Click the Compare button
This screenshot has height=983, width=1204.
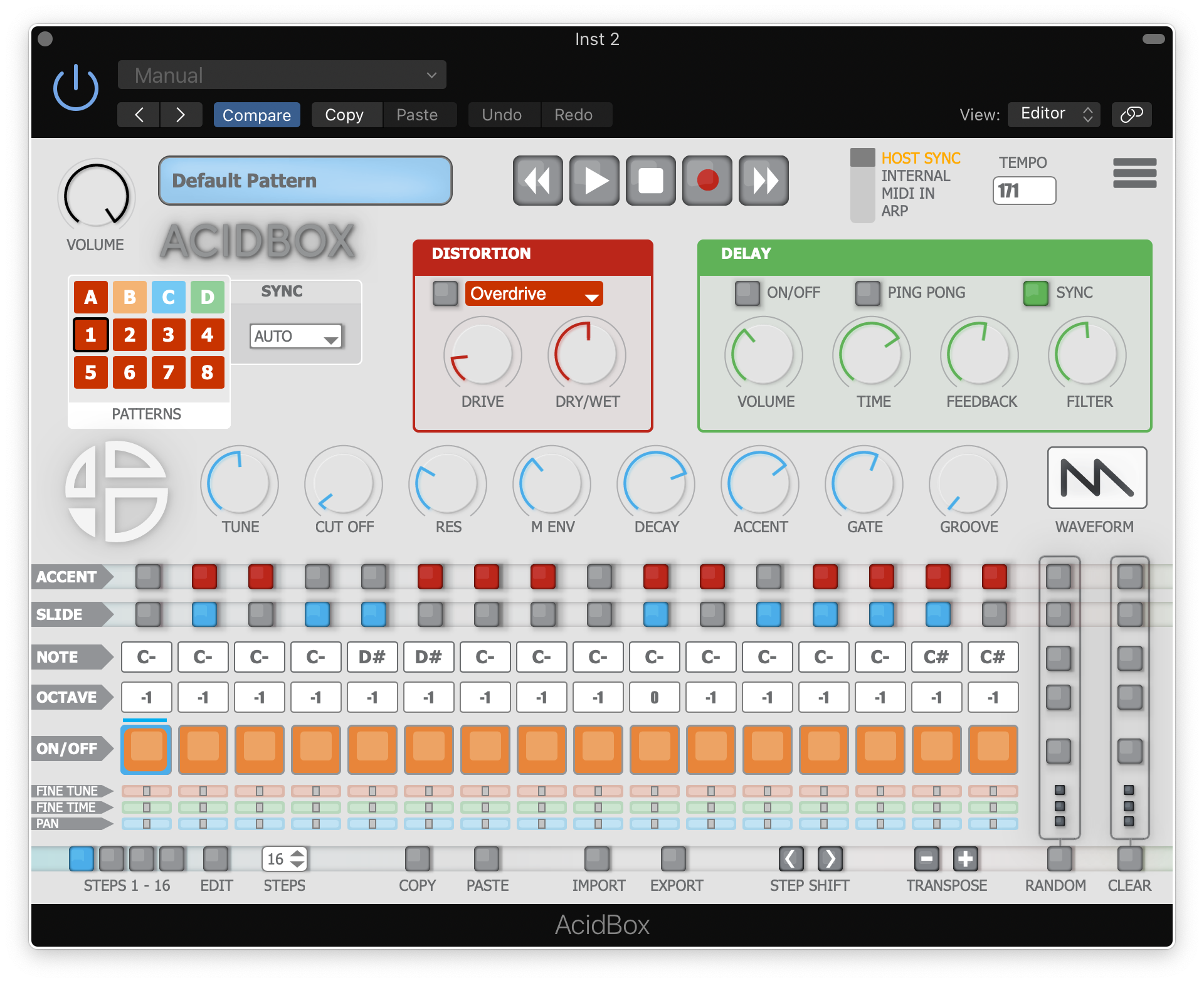[x=256, y=115]
